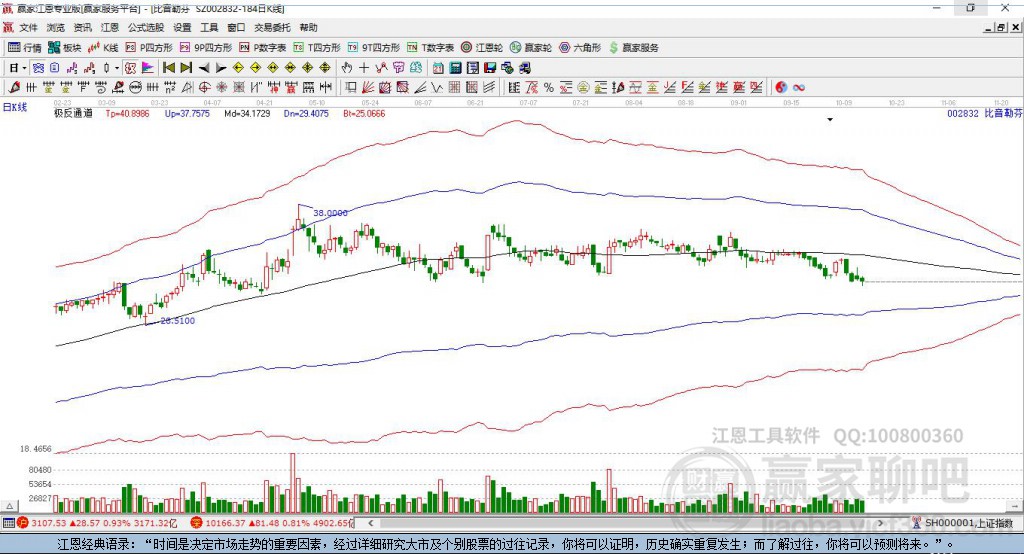Select the red pencil drawing tool
The width and height of the screenshot is (1024, 554).
pyautogui.click(x=14, y=88)
